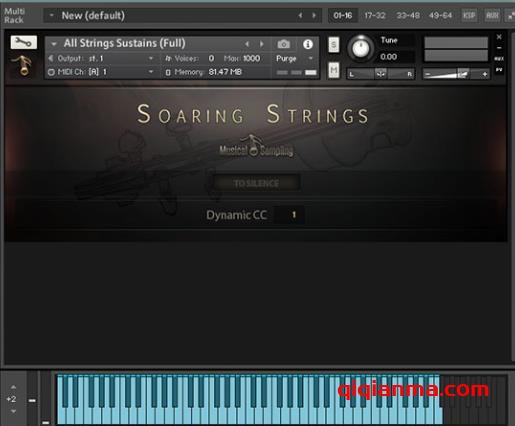Toggle AUX sends on instrument

click(499, 59)
